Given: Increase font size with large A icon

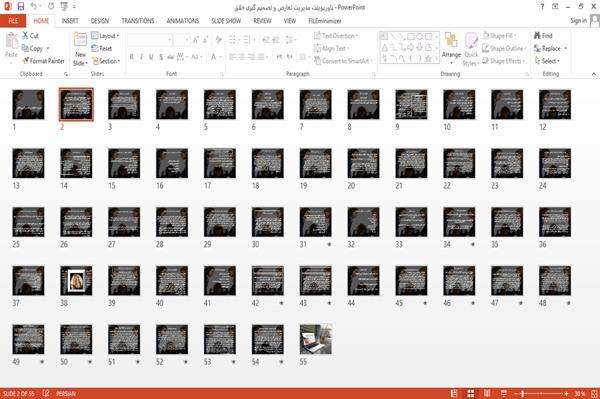Looking at the screenshot, I should [x=196, y=40].
